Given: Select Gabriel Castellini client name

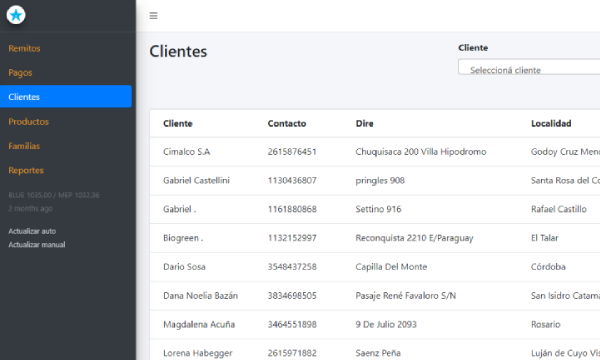Looking at the screenshot, I should 196,181.
